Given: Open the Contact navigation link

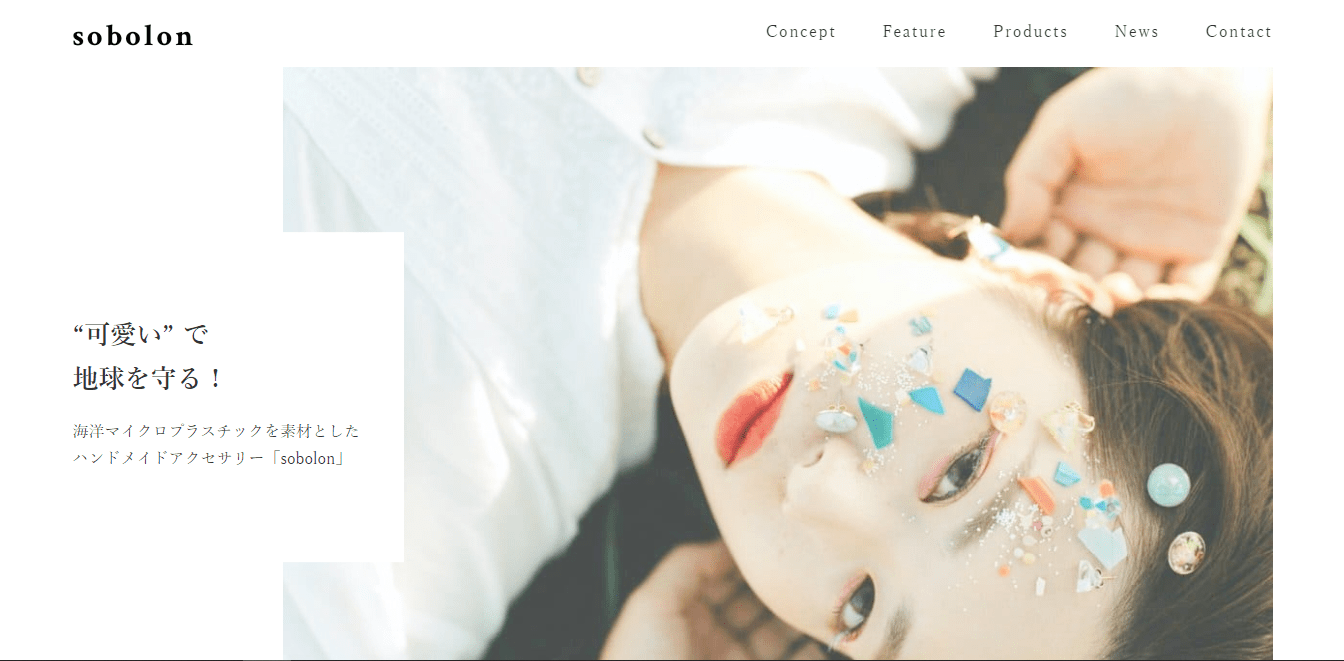Looking at the screenshot, I should coord(1238,32).
